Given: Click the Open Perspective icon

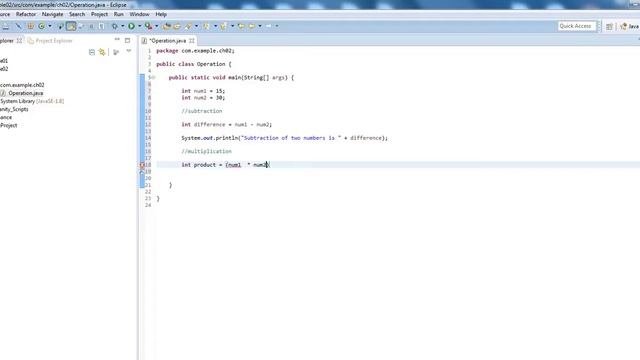Looking at the screenshot, I should coord(609,26).
